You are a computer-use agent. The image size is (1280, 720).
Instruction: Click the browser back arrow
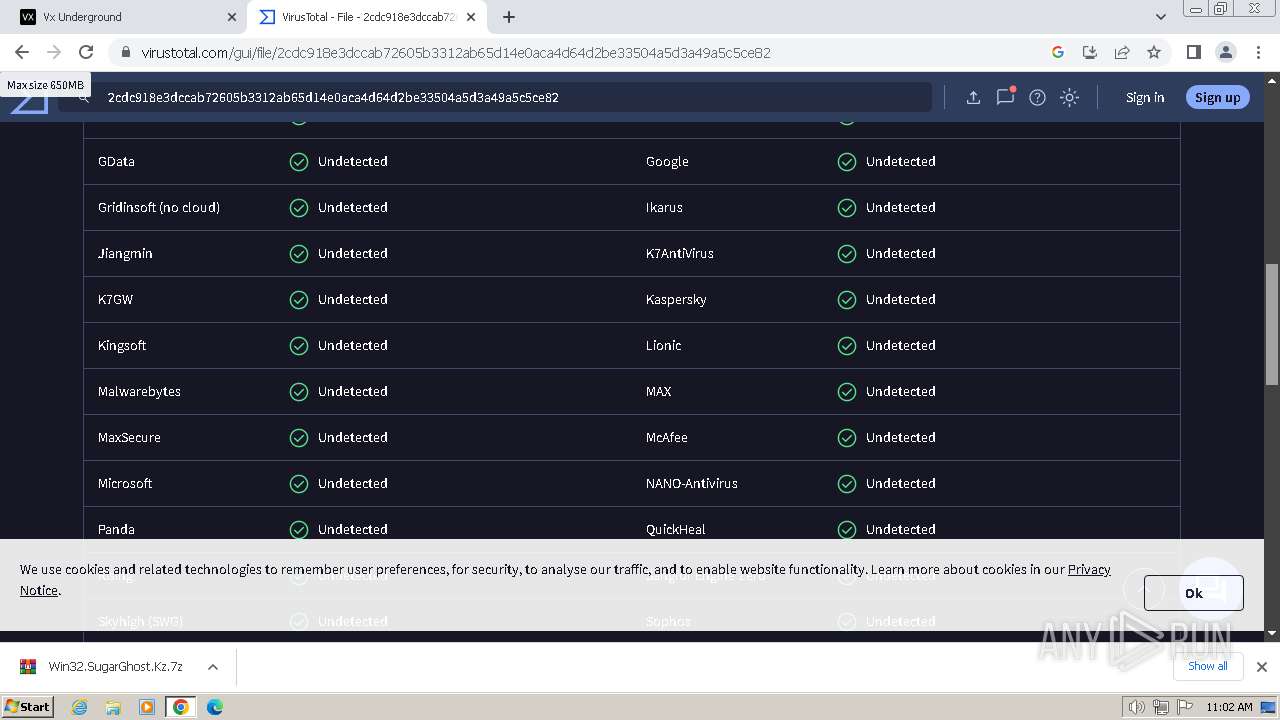point(22,52)
